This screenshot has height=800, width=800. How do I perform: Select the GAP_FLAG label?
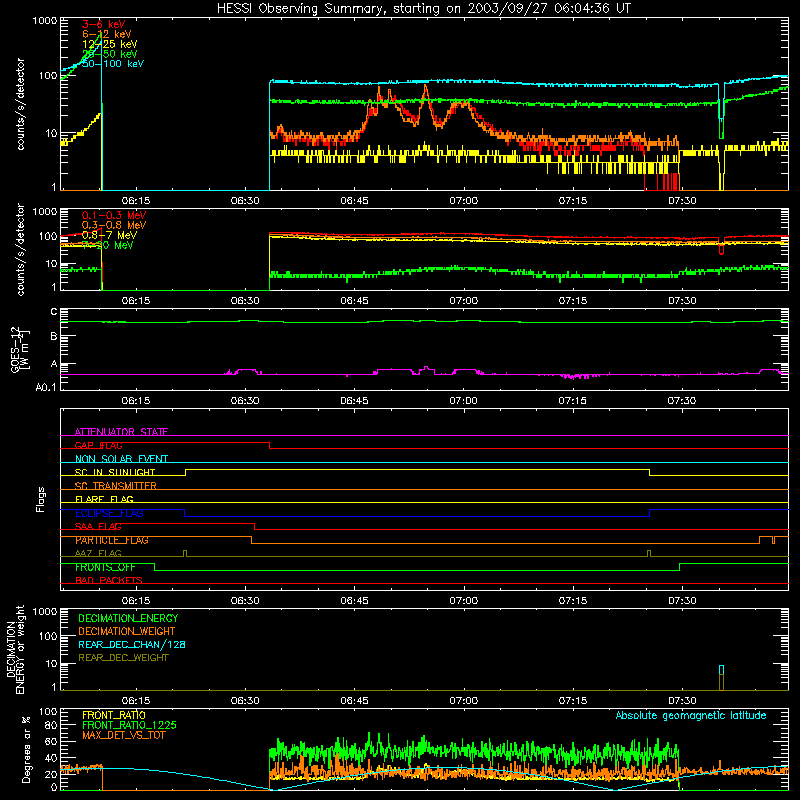pos(98,445)
